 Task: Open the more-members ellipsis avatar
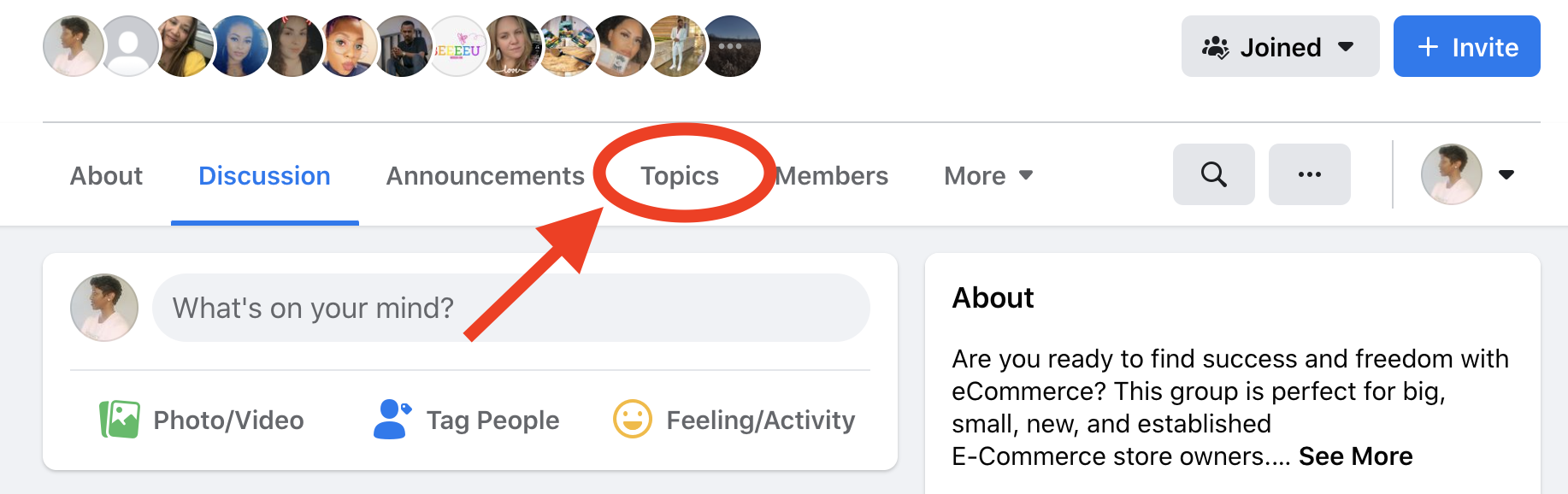point(731,46)
